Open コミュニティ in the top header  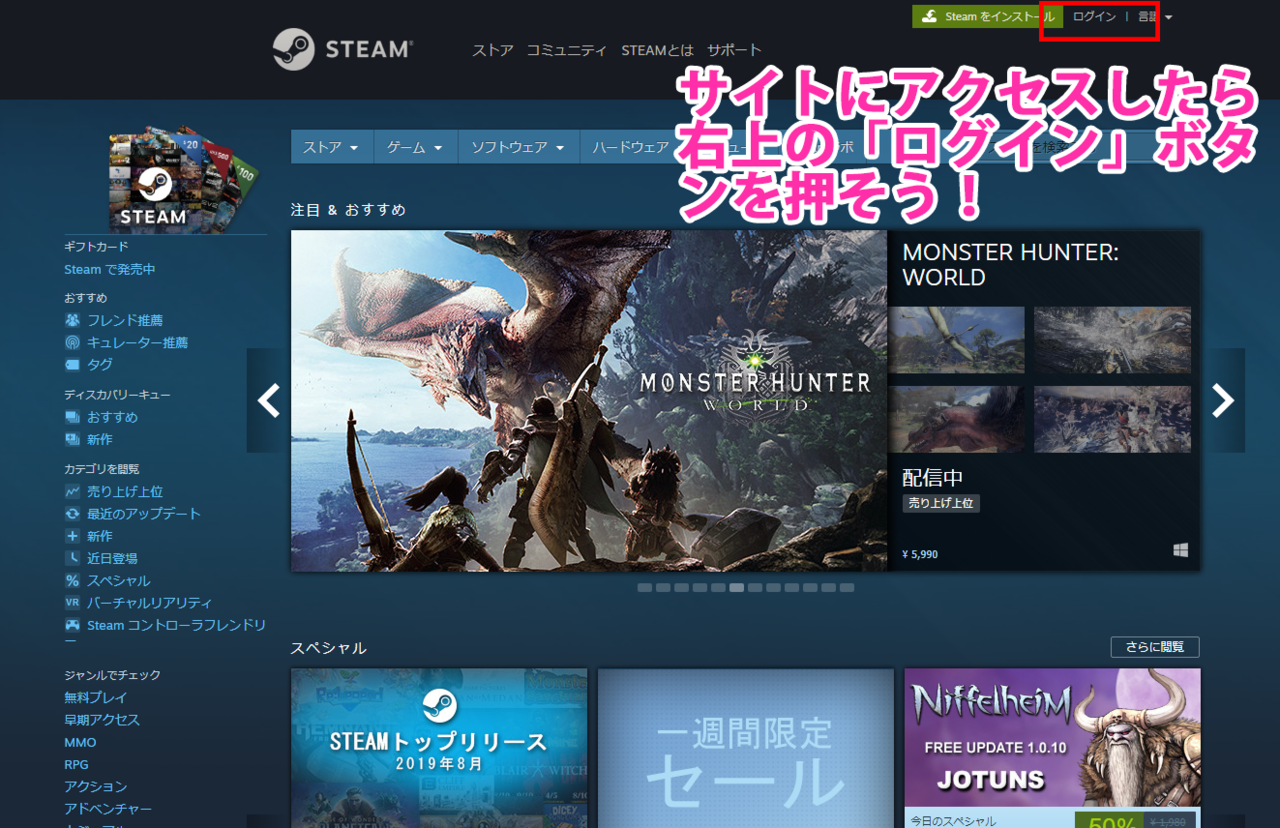567,50
